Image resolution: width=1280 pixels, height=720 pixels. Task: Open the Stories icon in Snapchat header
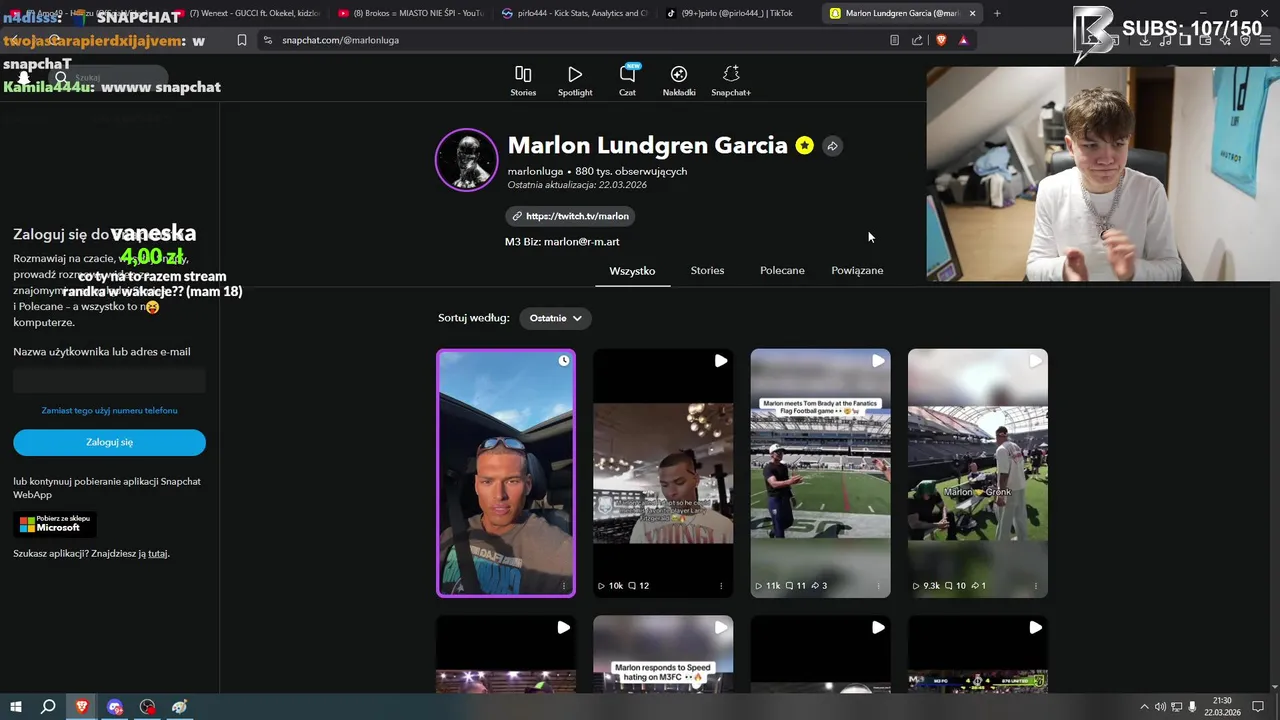point(523,80)
